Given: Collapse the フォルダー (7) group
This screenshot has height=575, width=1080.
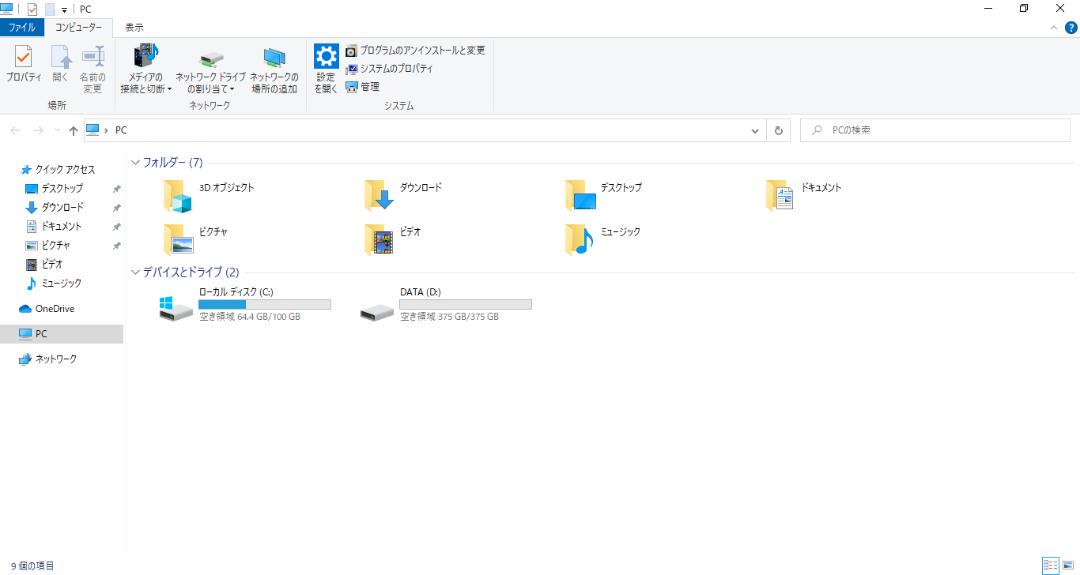Looking at the screenshot, I should (135, 163).
